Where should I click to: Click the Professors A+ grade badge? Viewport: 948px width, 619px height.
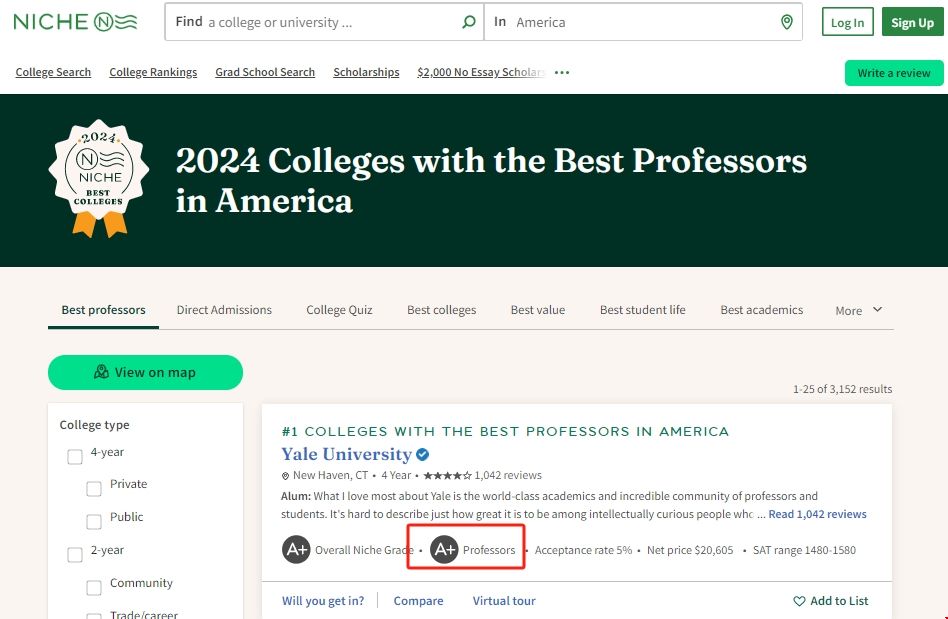(444, 549)
